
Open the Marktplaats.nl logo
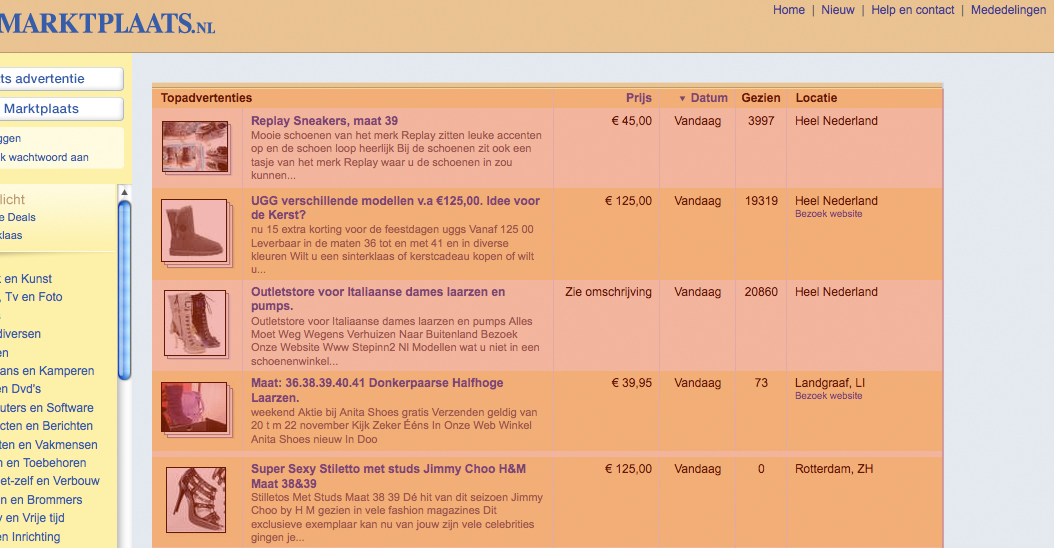(x=108, y=24)
